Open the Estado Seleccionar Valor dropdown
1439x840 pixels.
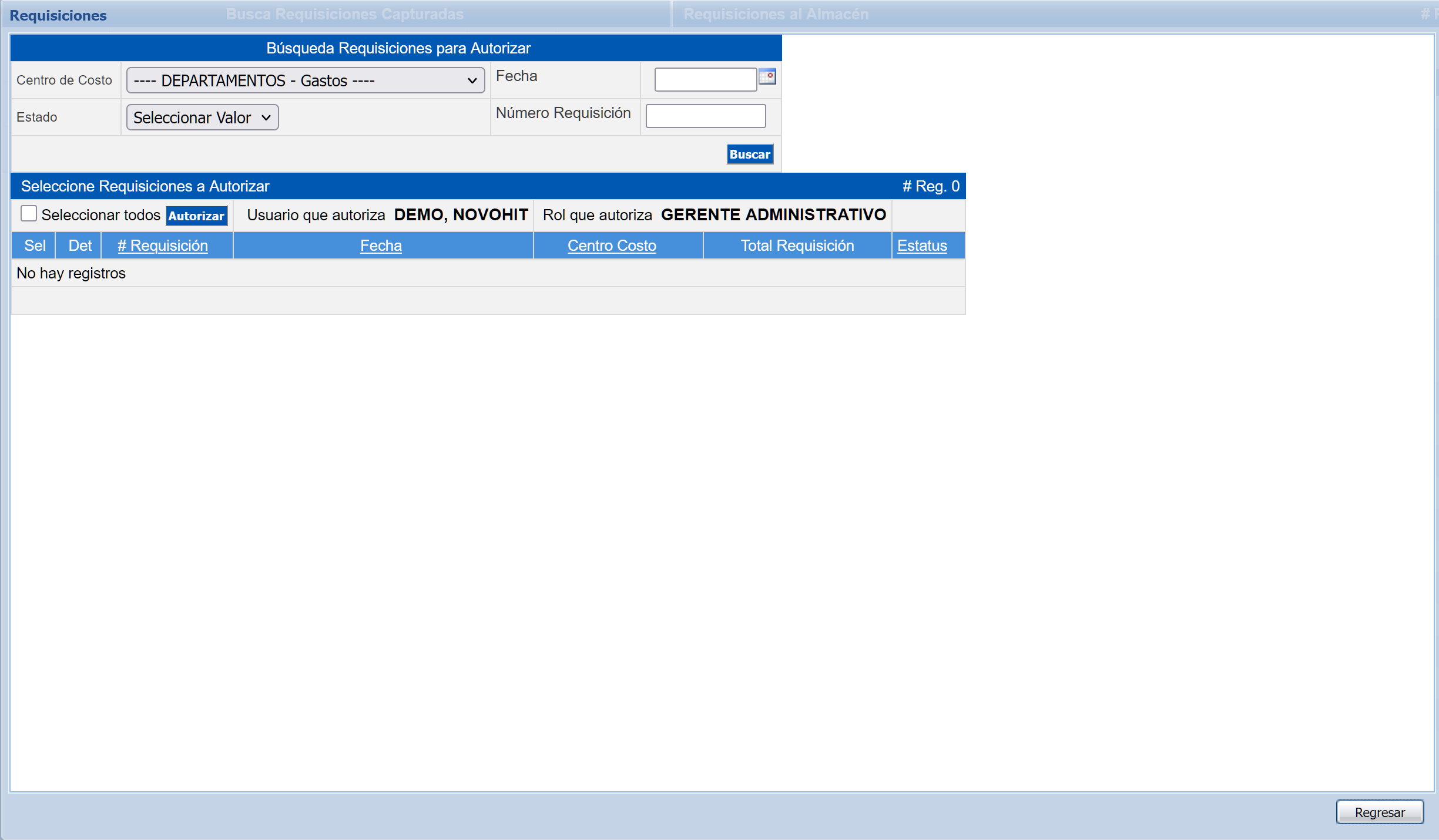tap(202, 117)
